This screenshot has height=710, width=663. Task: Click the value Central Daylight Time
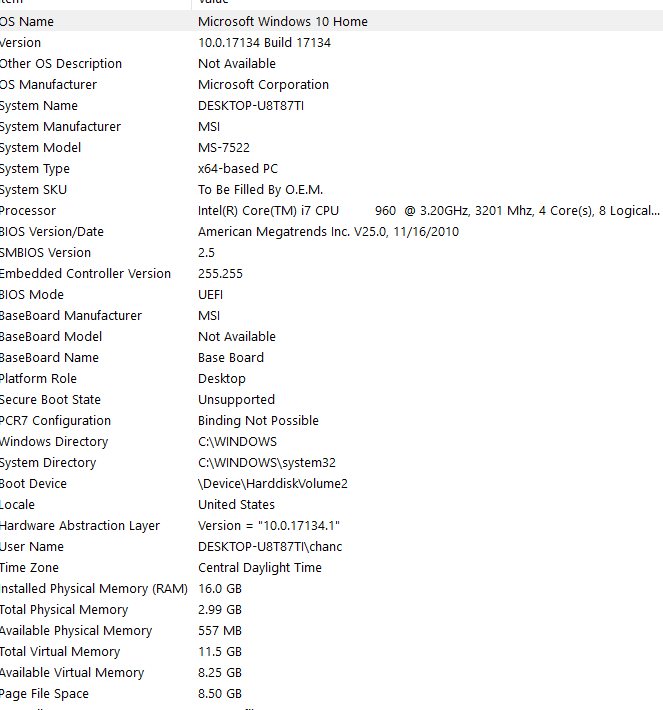coord(260,568)
